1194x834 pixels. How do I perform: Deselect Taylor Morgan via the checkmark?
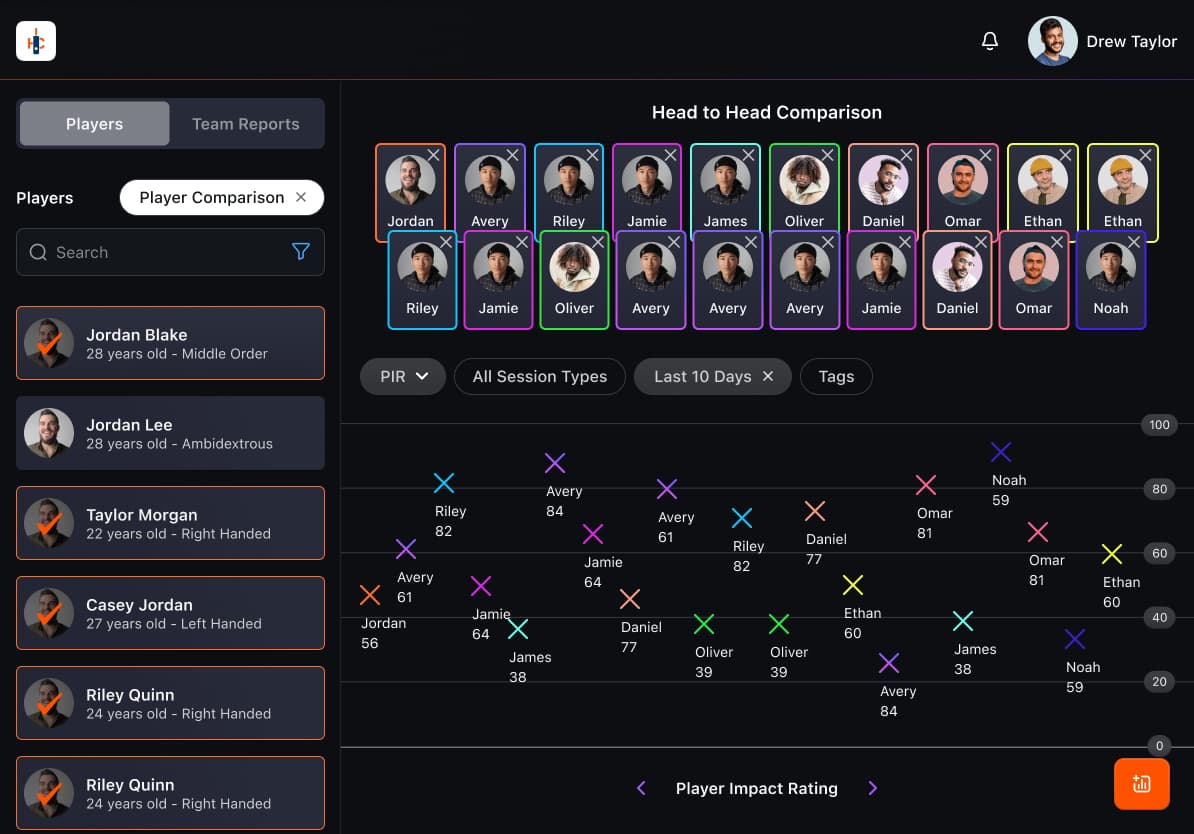pyautogui.click(x=48, y=523)
